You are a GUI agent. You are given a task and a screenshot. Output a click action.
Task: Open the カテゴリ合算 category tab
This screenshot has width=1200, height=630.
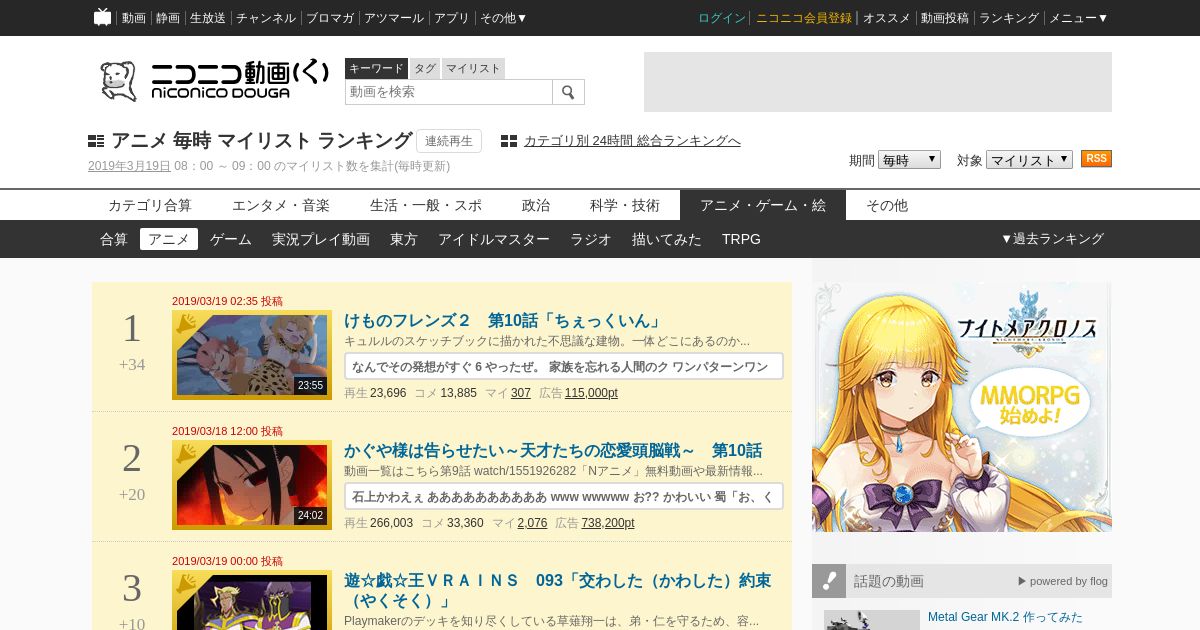click(x=150, y=205)
